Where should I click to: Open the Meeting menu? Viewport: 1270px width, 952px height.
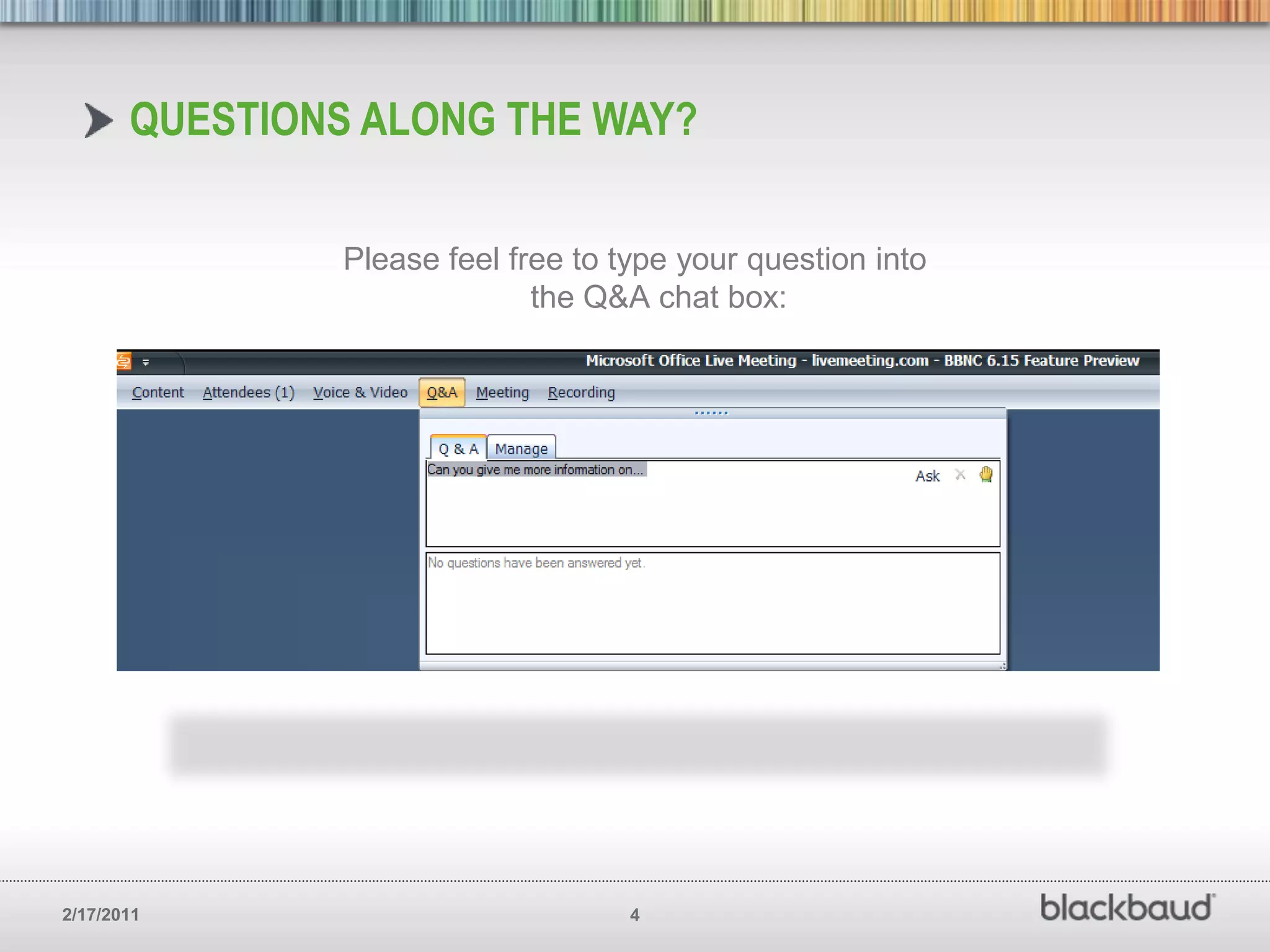502,392
